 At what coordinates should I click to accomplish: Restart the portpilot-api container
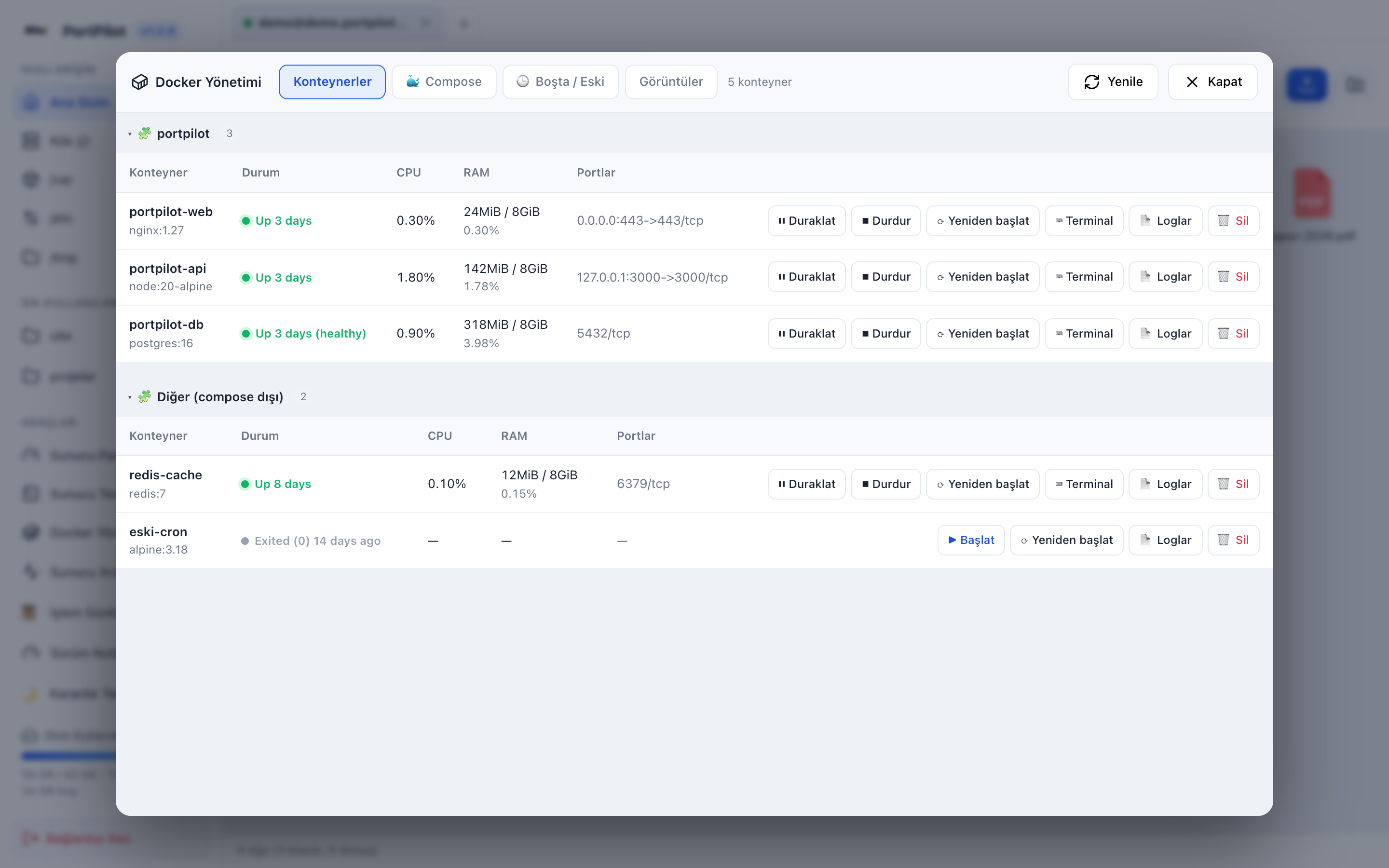982,277
